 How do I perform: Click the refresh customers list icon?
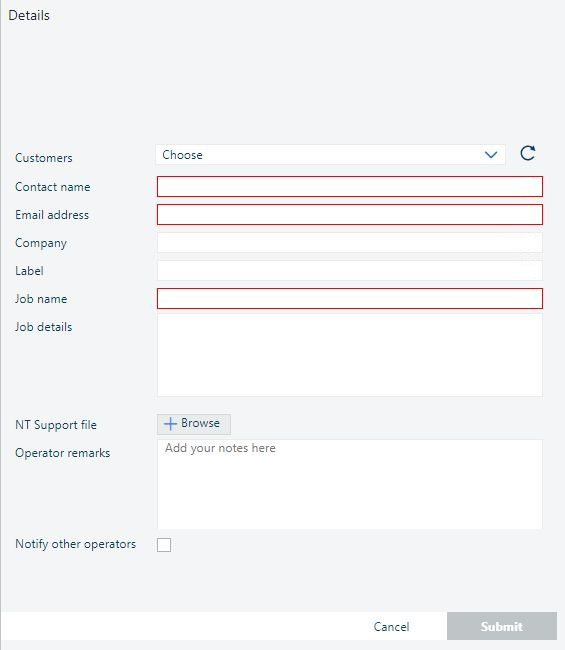click(x=528, y=153)
